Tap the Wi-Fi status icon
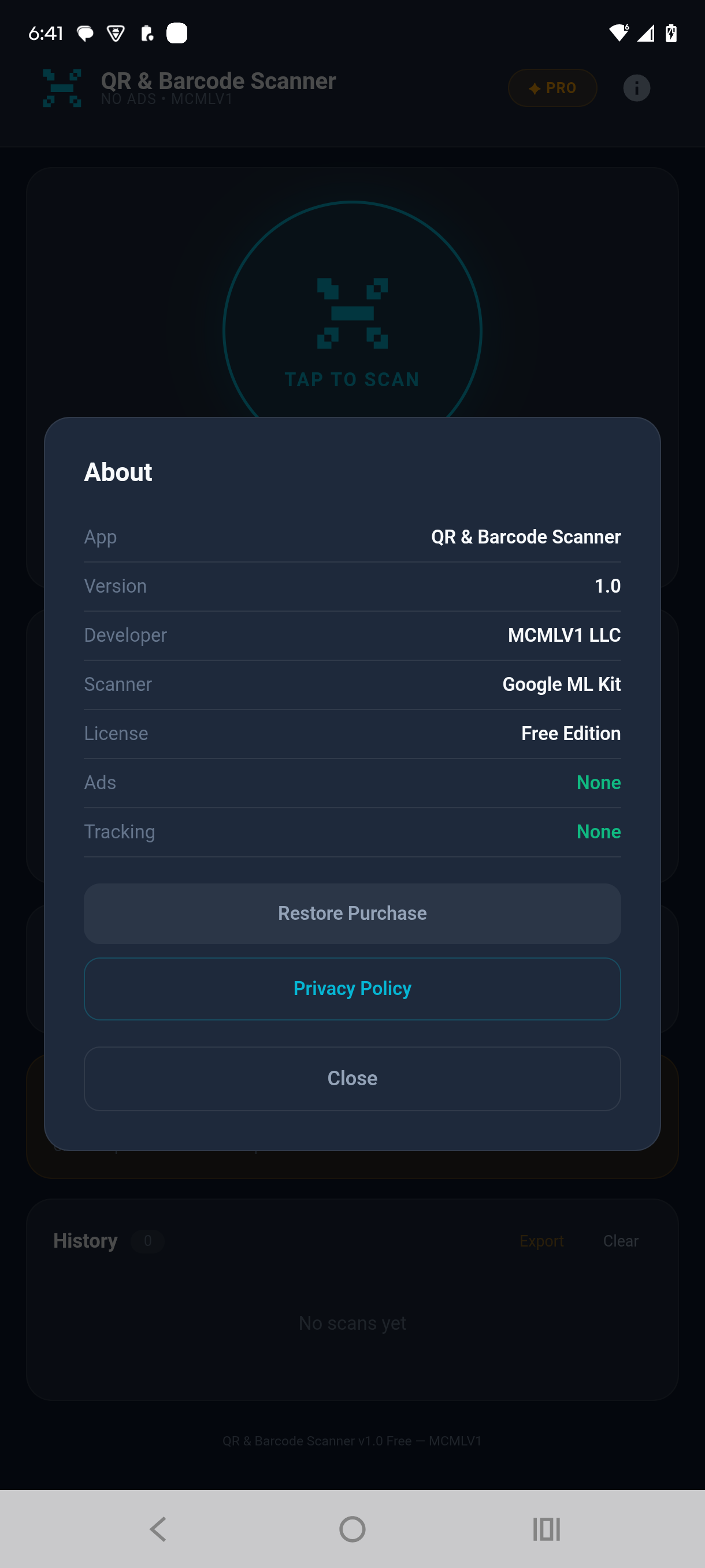705x1568 pixels. pyautogui.click(x=619, y=34)
